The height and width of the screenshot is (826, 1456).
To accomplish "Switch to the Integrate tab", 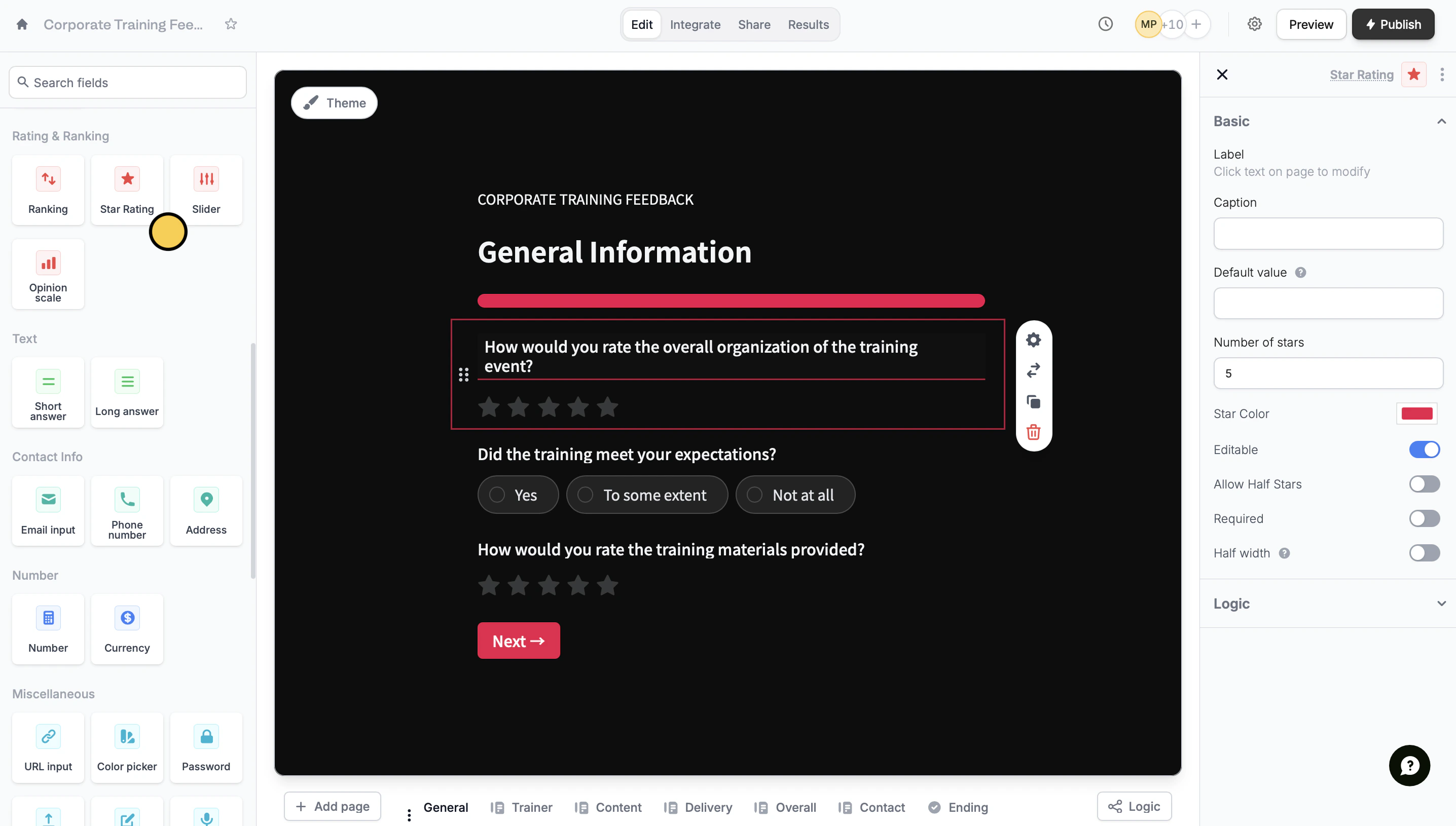I will click(695, 24).
